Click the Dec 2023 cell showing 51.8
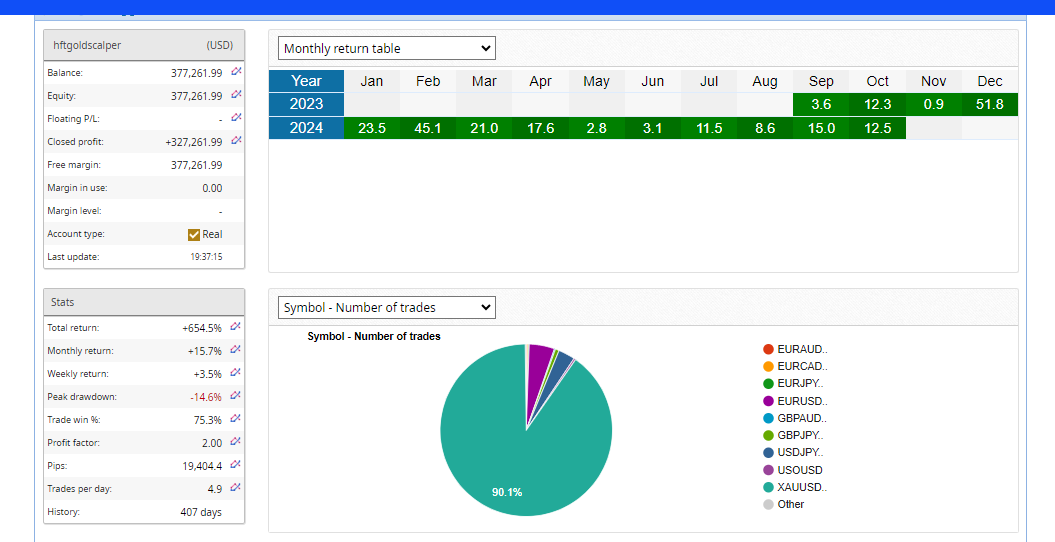Image resolution: width=1055 pixels, height=542 pixels. (989, 104)
